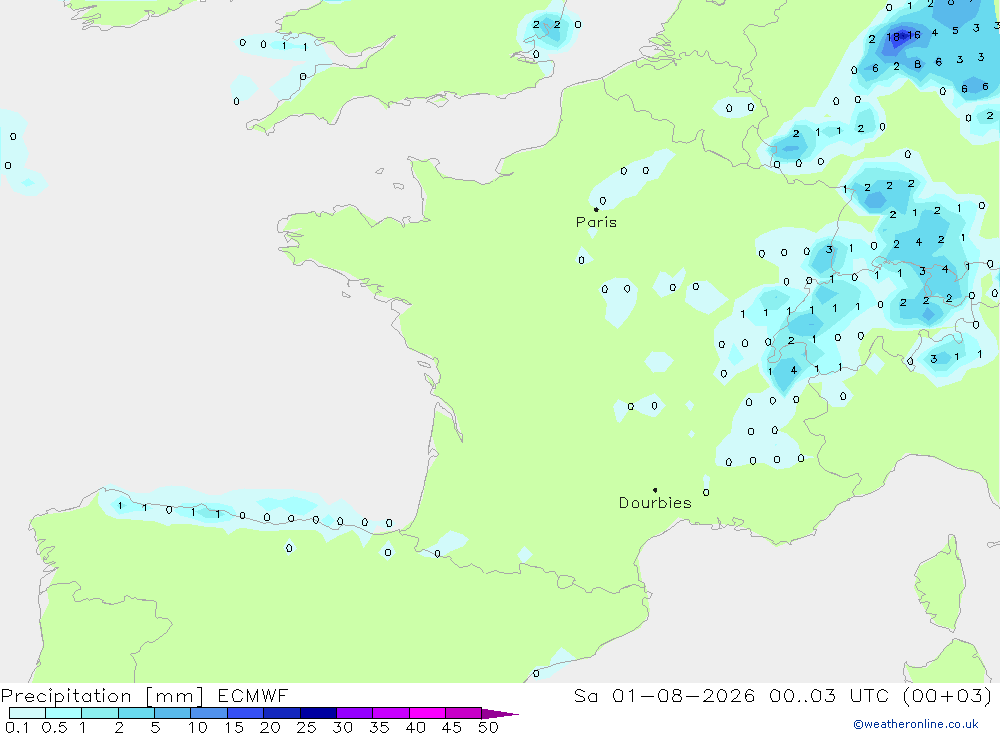1000x733 pixels.
Task: Click the Paris city label
Action: pyautogui.click(x=596, y=222)
